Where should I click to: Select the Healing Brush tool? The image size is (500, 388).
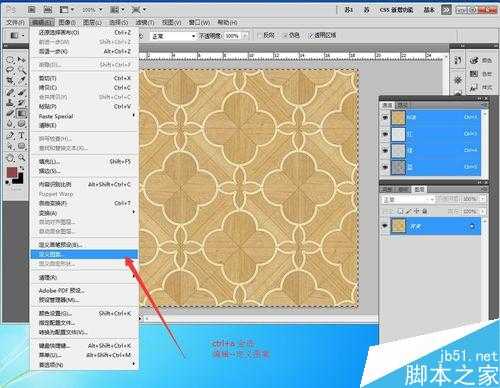coord(10,92)
